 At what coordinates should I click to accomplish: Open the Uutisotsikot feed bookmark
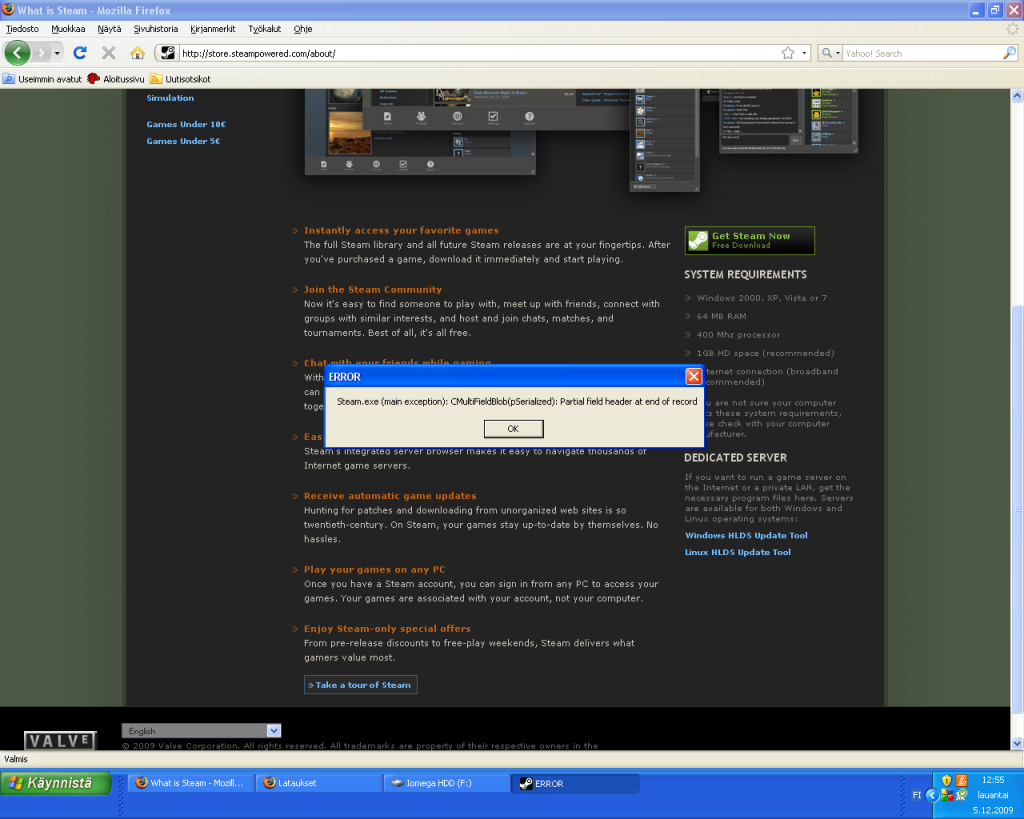click(180, 79)
